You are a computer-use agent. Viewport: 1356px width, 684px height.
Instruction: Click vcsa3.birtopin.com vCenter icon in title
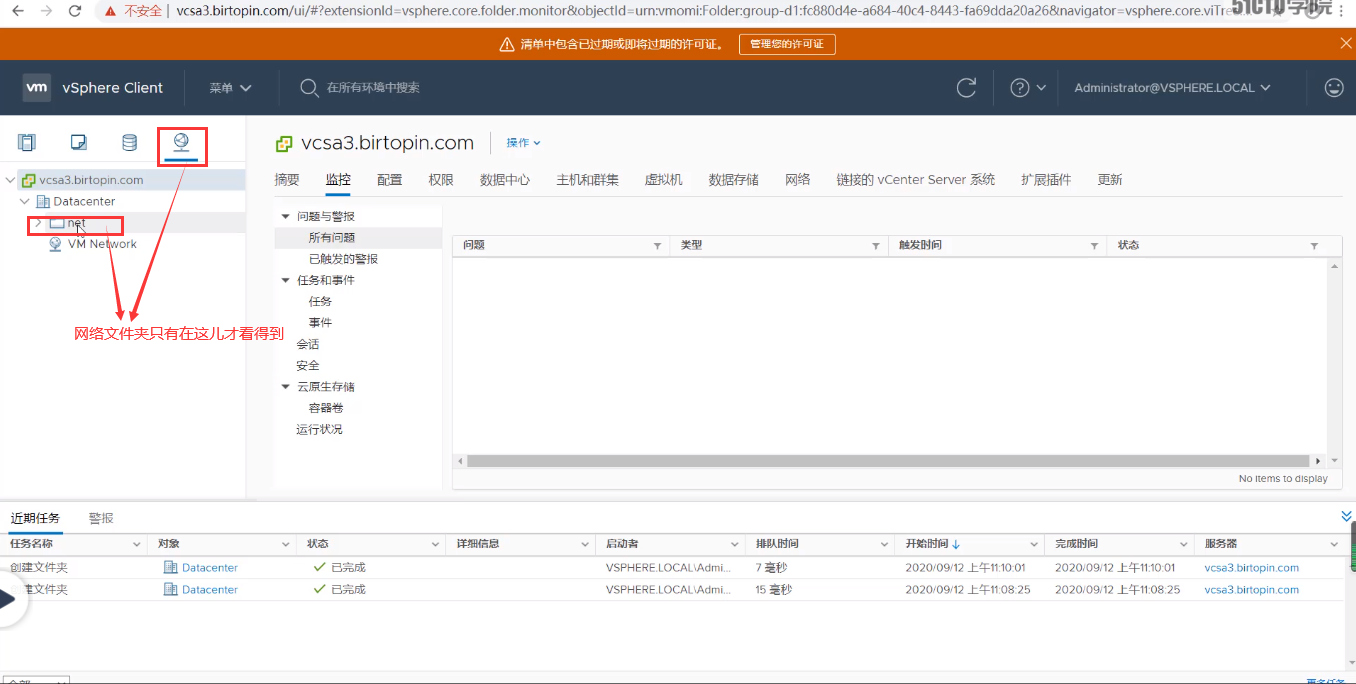[x=285, y=144]
